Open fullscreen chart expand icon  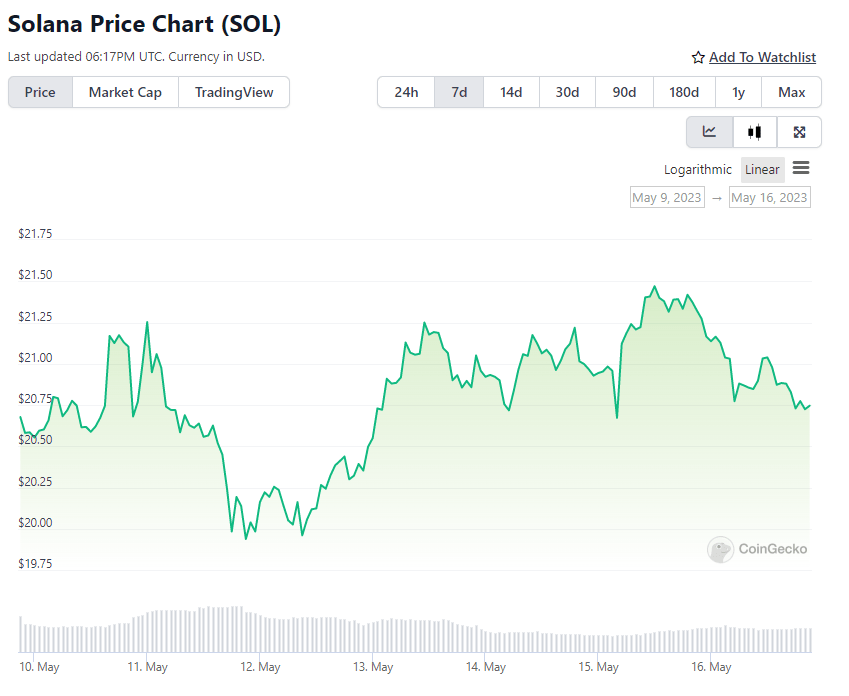tap(799, 132)
